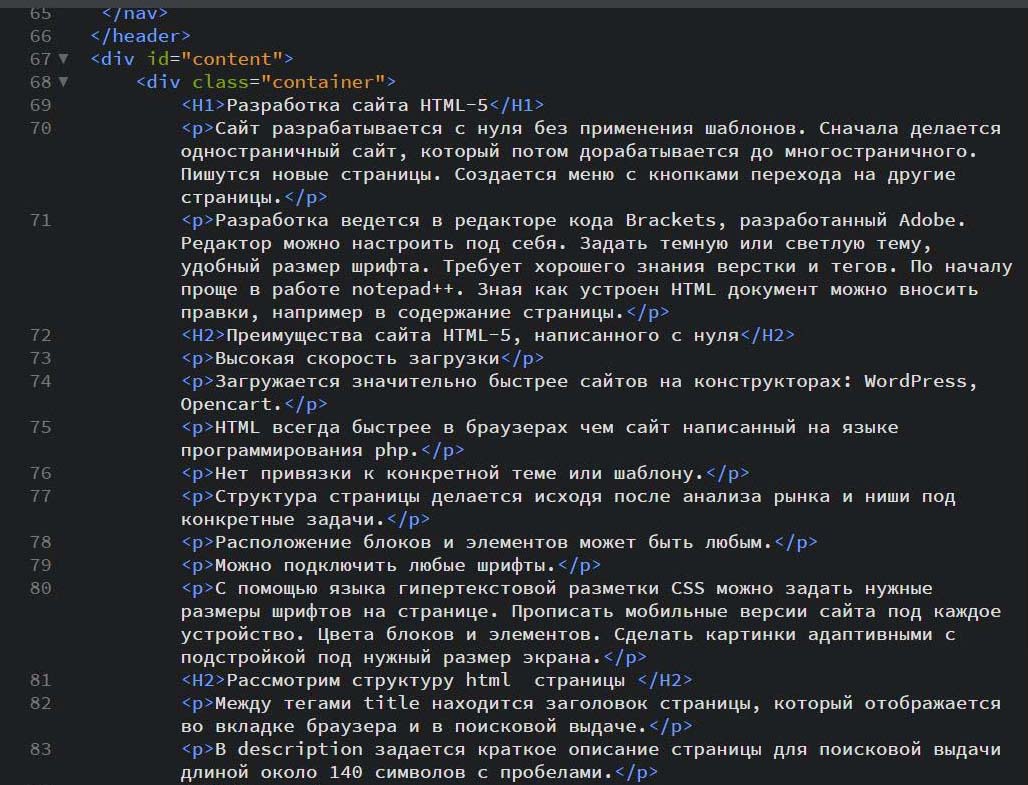This screenshot has height=785, width=1028.
Task: Click line number 66 in the gutter
Action: coord(40,36)
